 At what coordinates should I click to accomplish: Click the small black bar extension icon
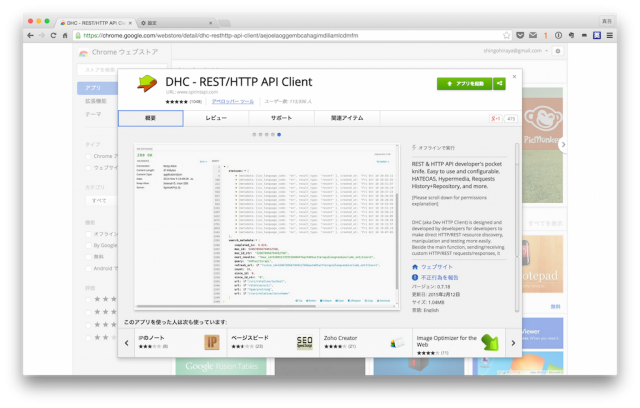pyautogui.click(x=584, y=35)
